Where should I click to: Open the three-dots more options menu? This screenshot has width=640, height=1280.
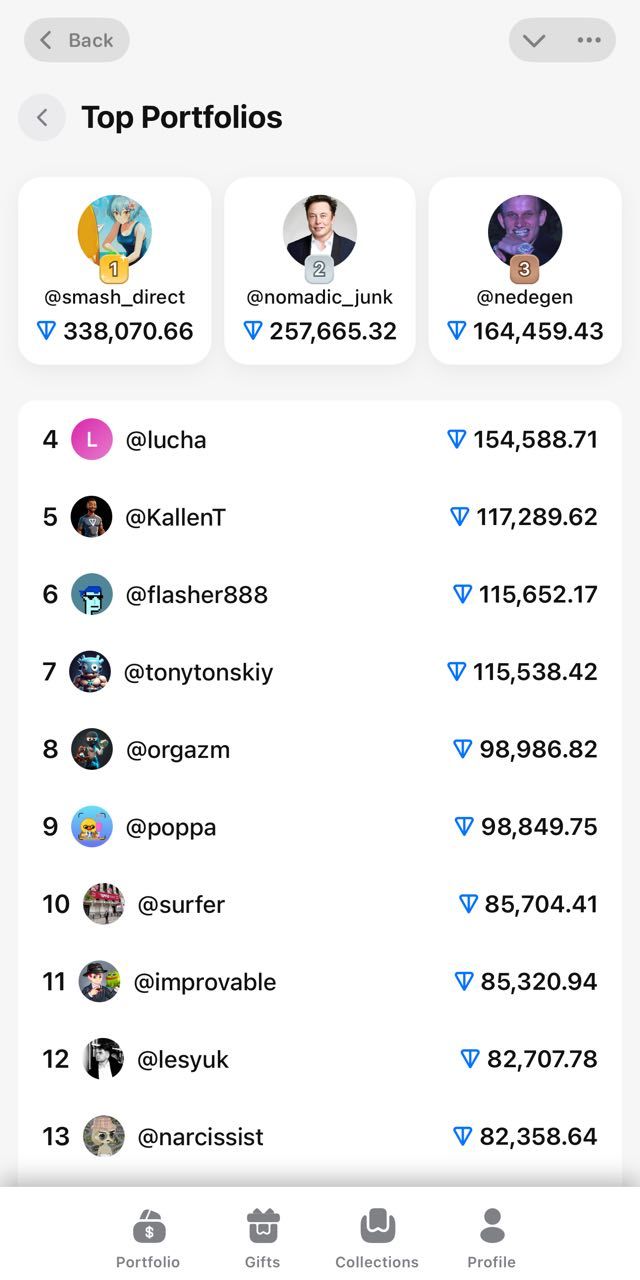pyautogui.click(x=589, y=40)
